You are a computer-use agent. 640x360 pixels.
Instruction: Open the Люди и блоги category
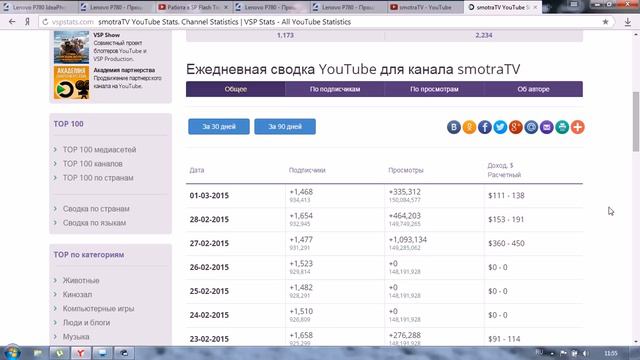click(86, 322)
